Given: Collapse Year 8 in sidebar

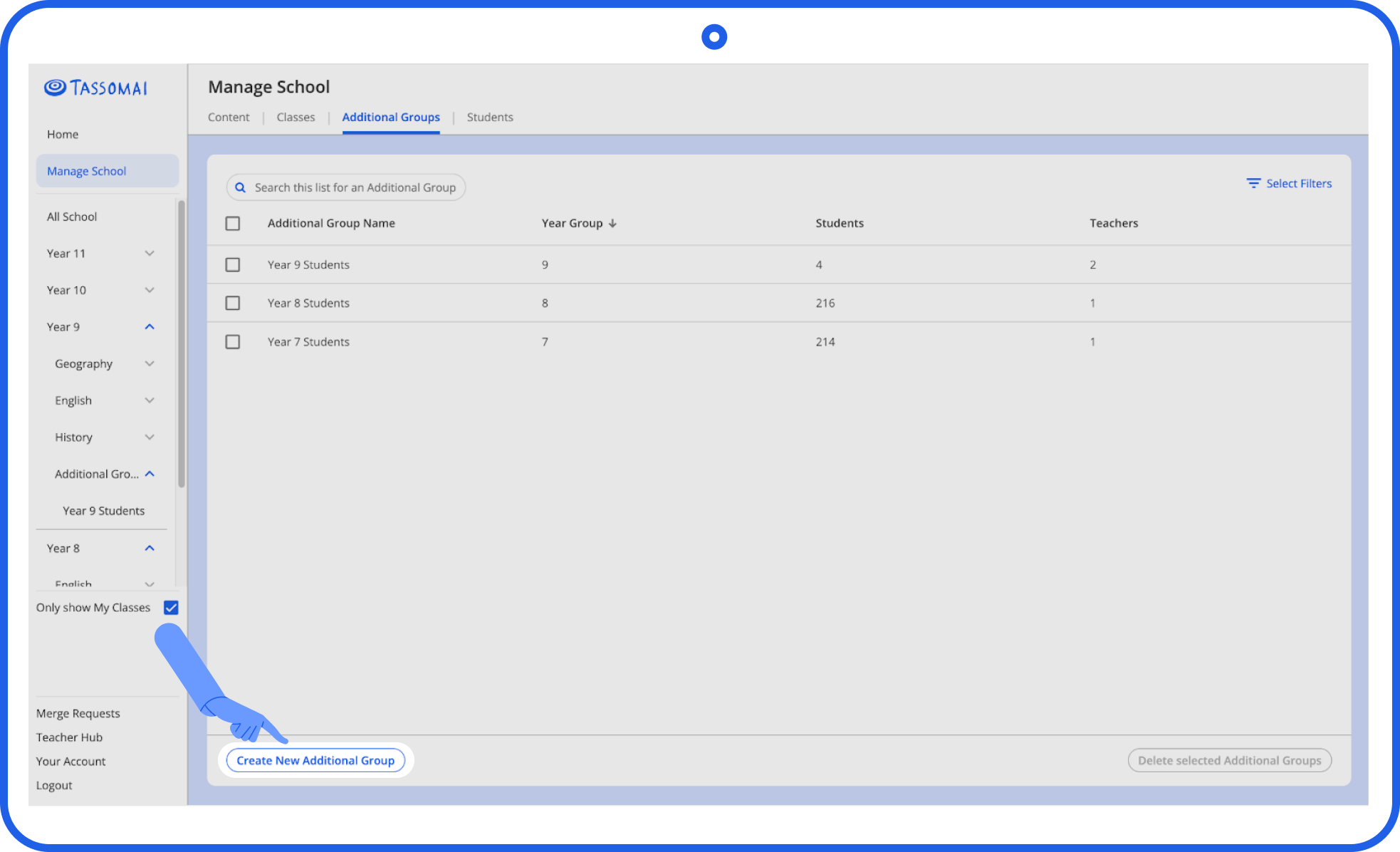Looking at the screenshot, I should [150, 548].
